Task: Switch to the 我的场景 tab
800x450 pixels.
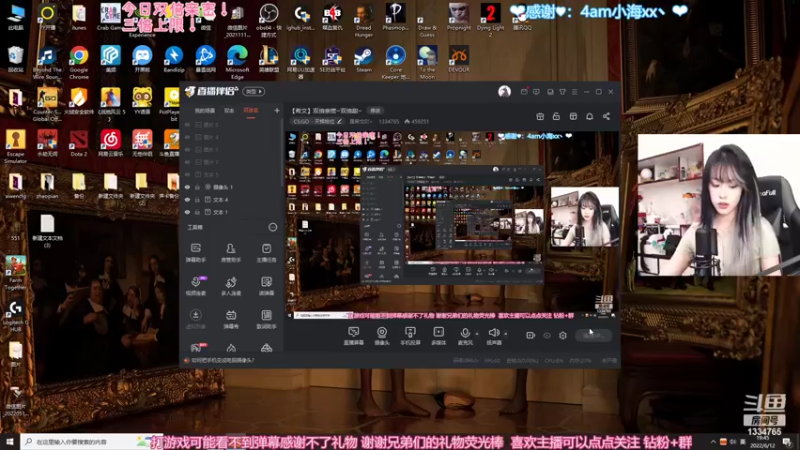Action: tap(205, 110)
